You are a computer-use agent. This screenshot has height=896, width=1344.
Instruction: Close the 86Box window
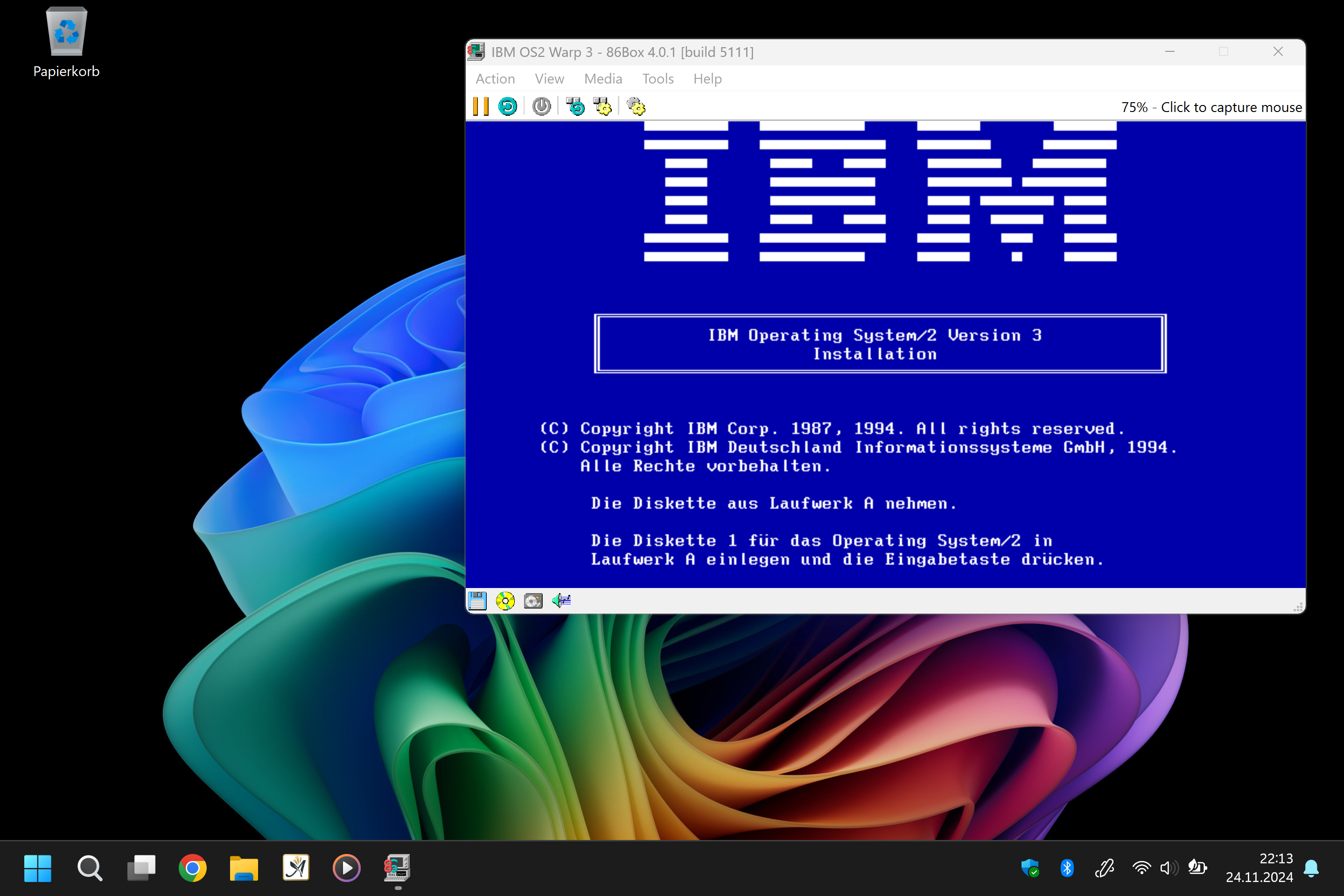(x=1278, y=52)
